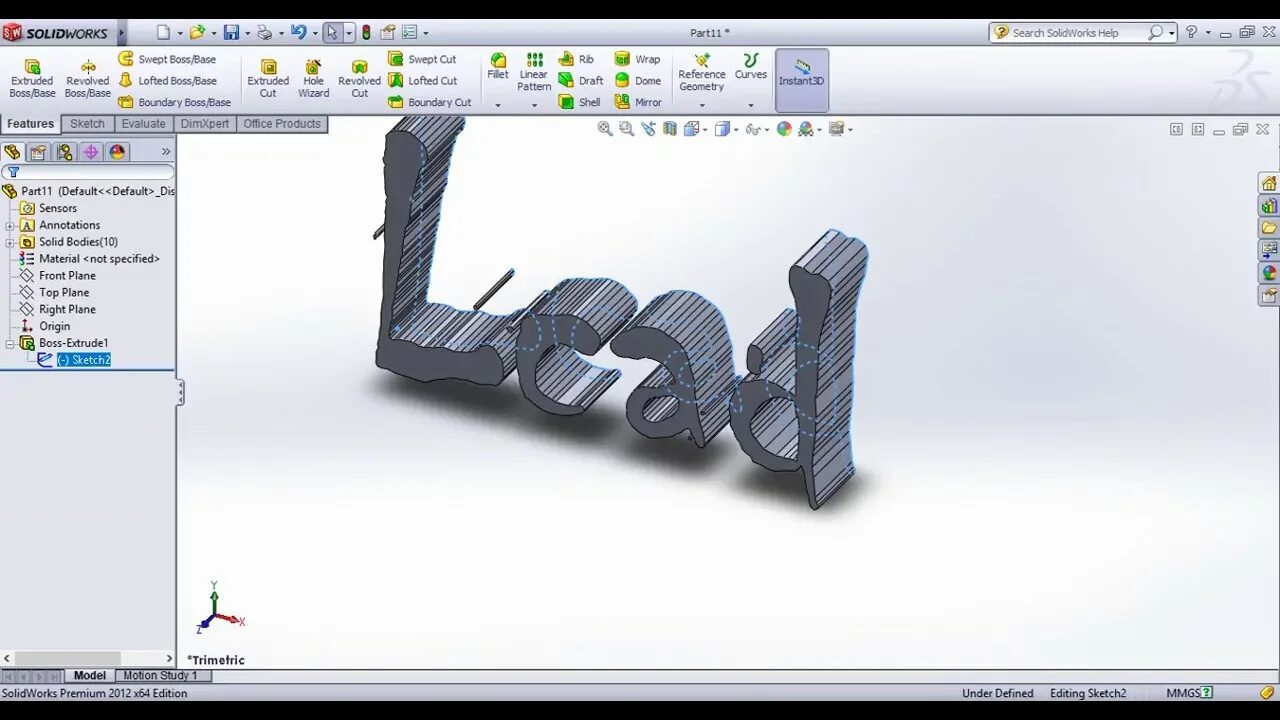Select the Model bottom tab
The image size is (1280, 720).
click(x=90, y=676)
